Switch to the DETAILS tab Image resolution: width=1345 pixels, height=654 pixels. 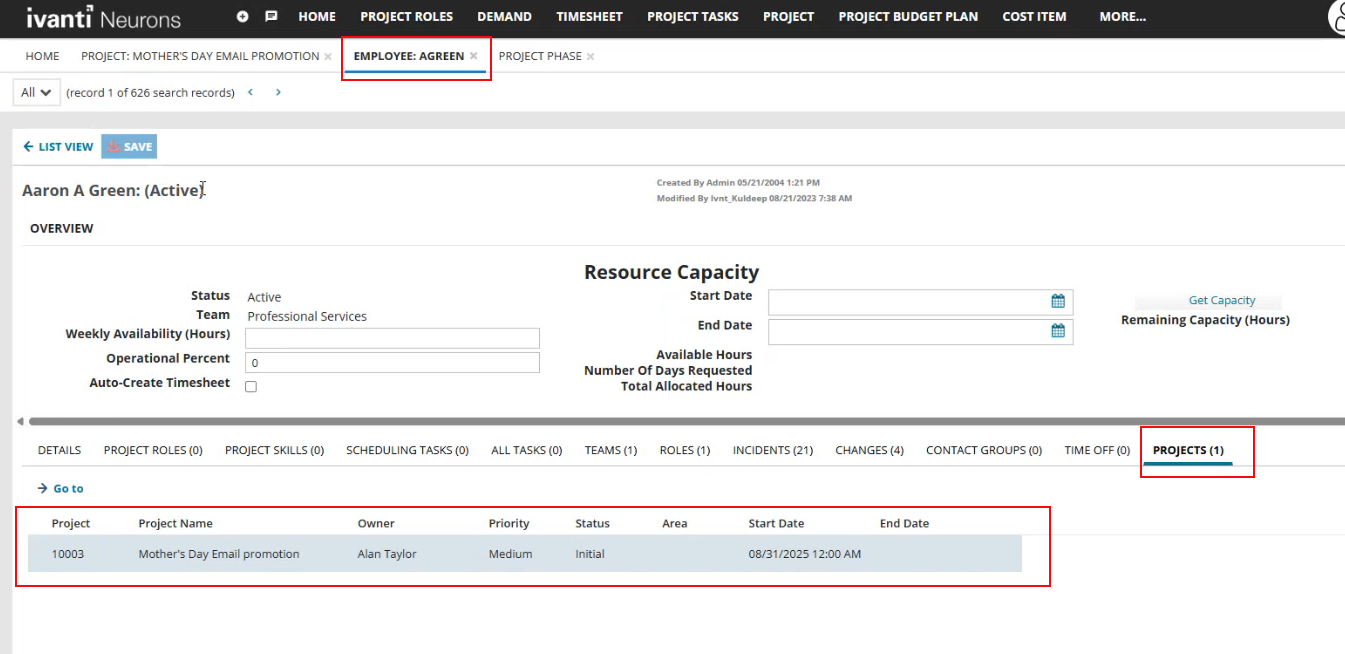pyautogui.click(x=59, y=450)
